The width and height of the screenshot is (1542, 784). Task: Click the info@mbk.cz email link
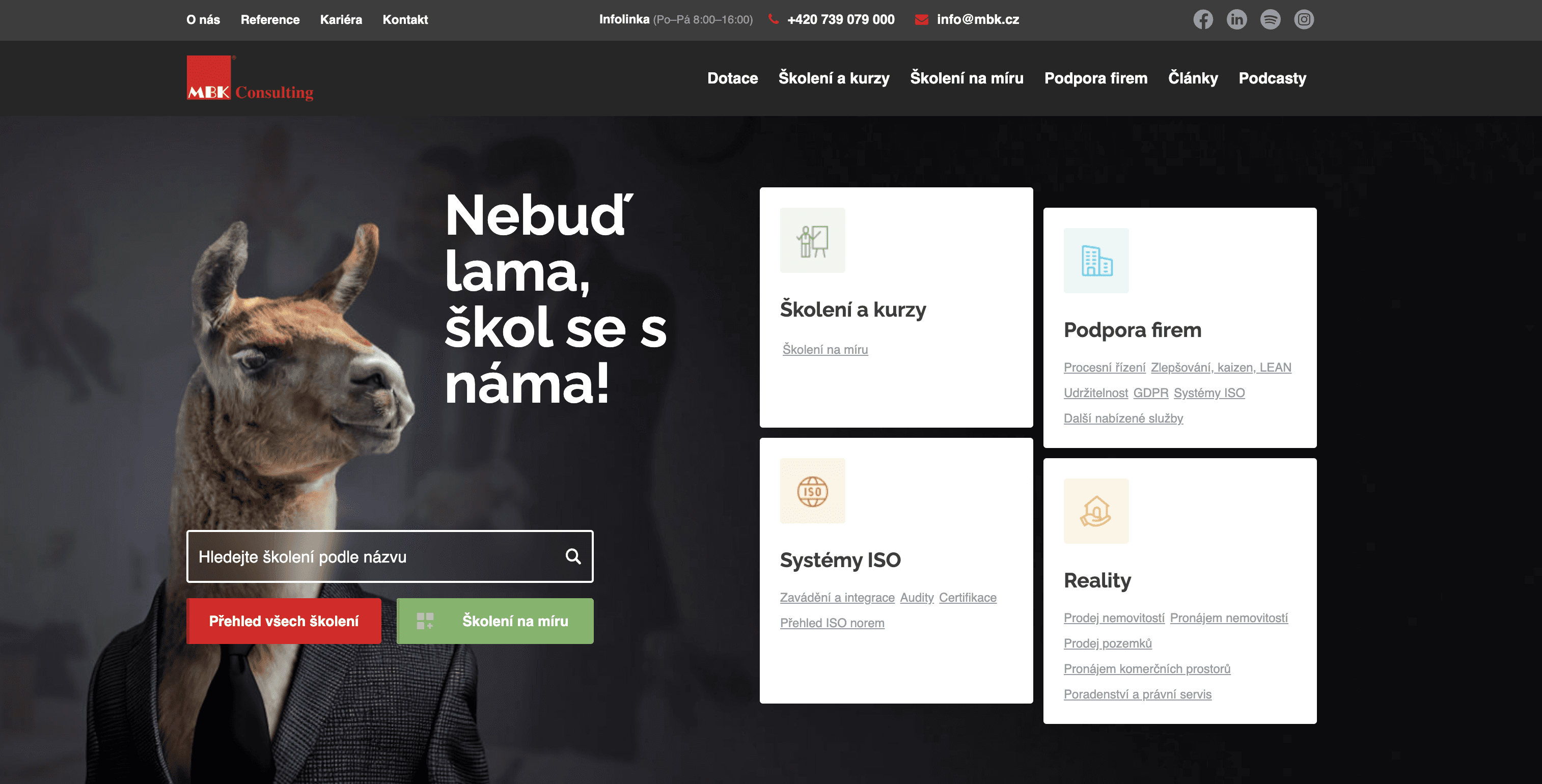point(978,20)
